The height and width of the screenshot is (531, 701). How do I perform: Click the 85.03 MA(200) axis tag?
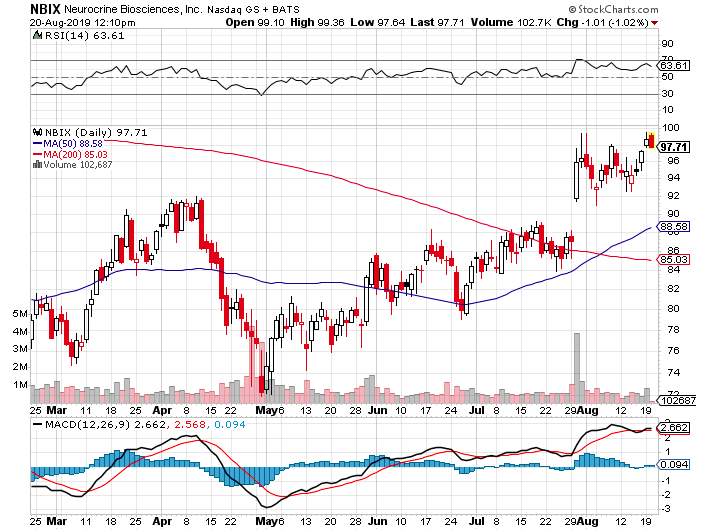tap(673, 259)
